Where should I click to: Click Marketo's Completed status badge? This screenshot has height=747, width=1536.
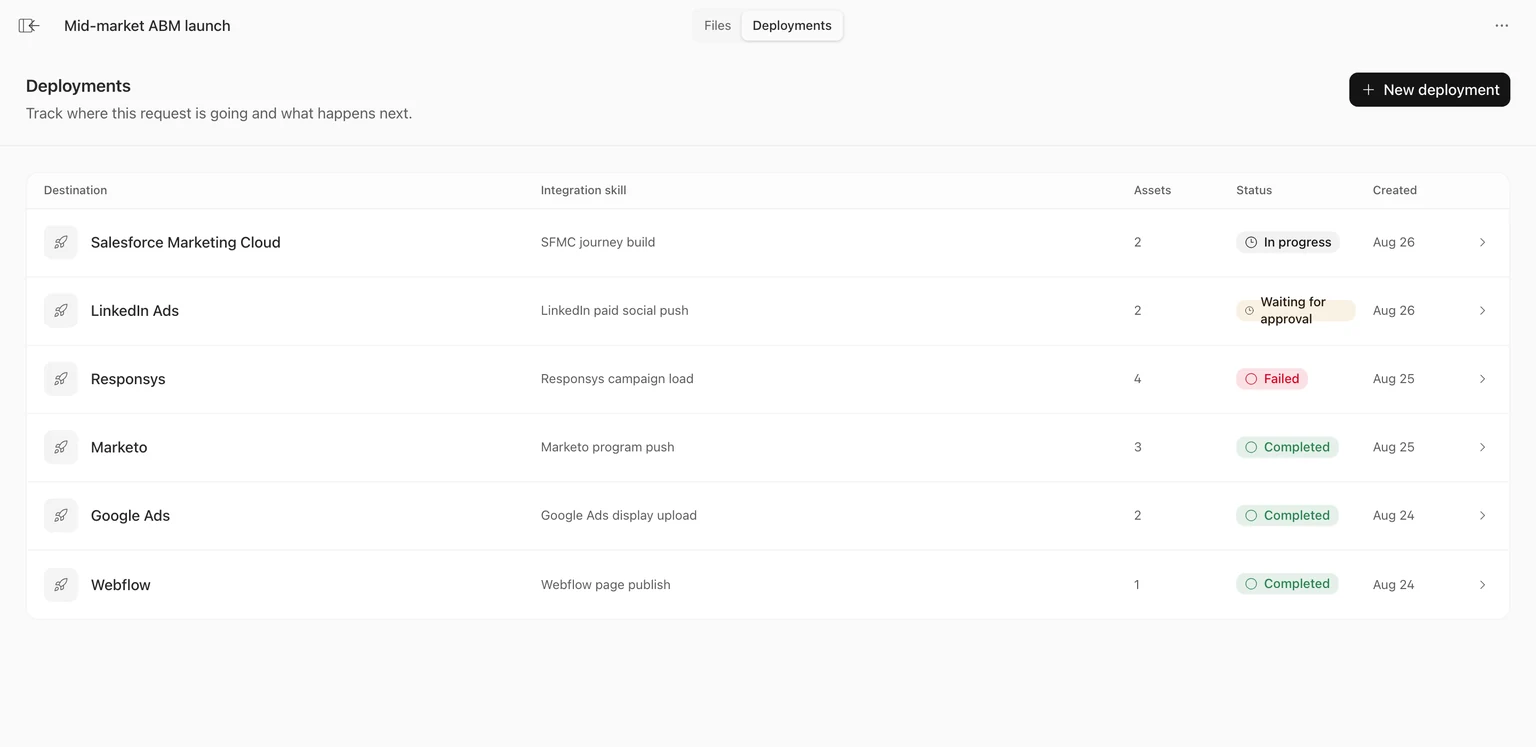pos(1287,447)
